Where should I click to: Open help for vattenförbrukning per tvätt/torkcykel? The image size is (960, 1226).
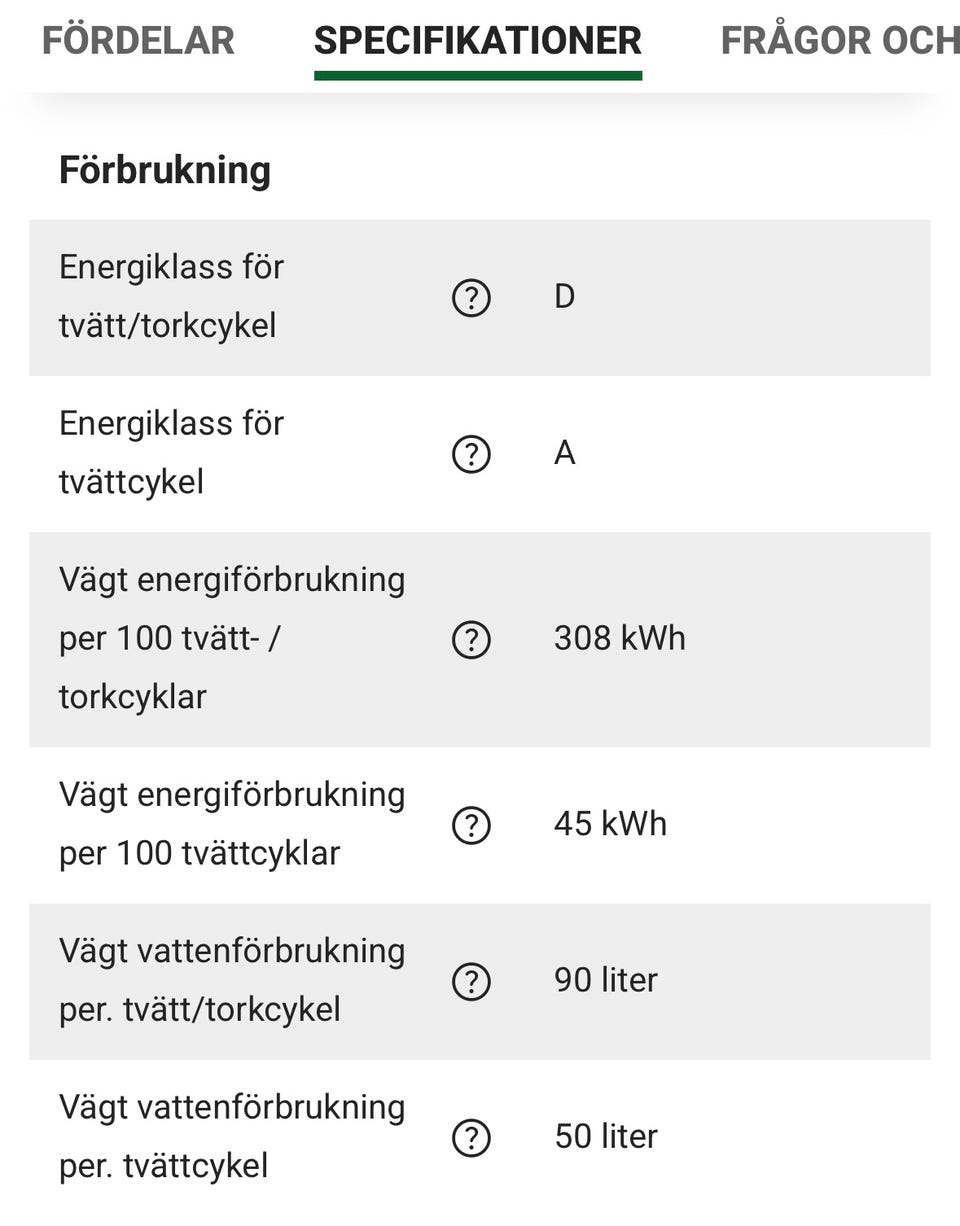pos(471,982)
